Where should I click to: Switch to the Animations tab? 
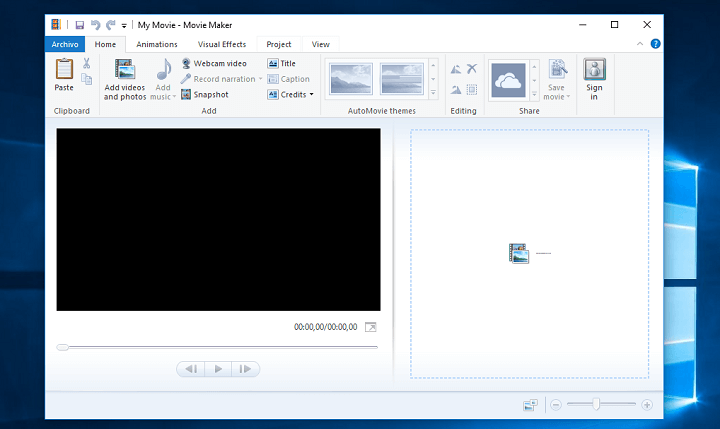click(x=157, y=44)
